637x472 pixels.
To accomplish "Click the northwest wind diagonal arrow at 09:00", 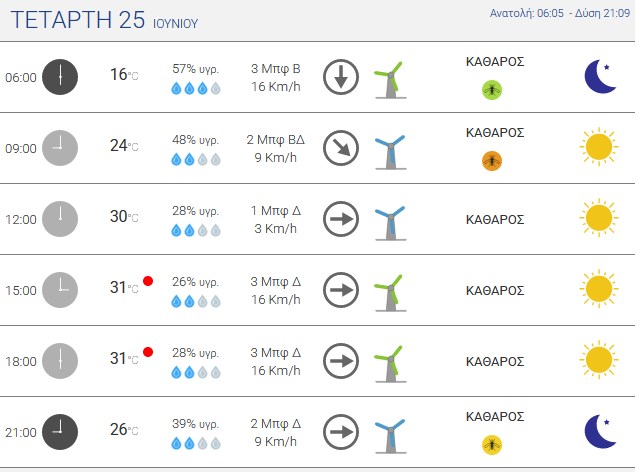I will click(x=341, y=148).
